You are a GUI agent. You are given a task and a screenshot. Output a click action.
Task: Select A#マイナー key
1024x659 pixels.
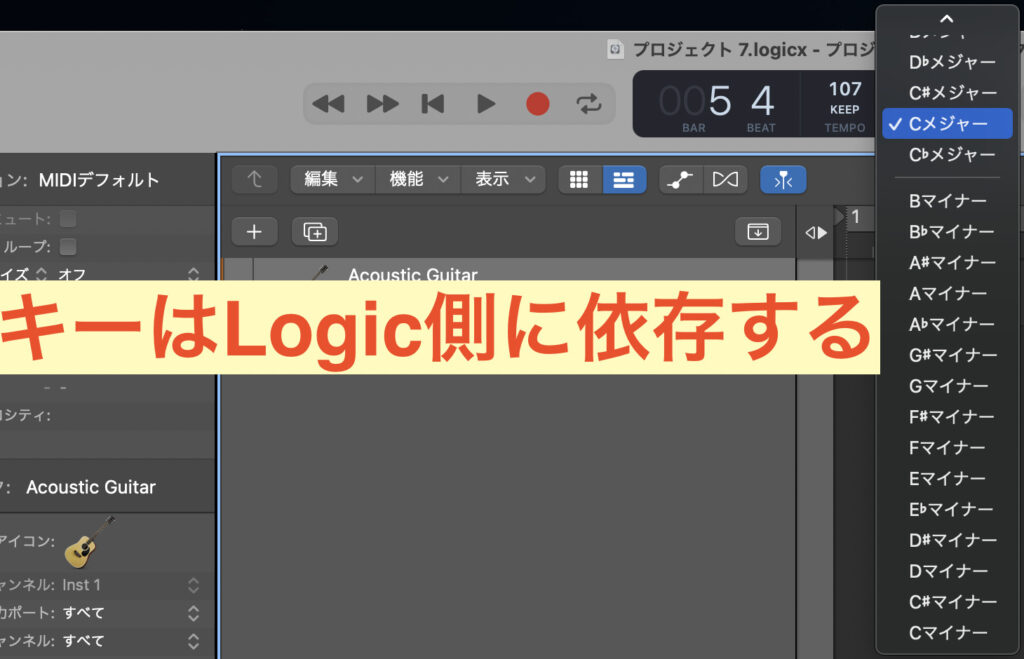[947, 263]
